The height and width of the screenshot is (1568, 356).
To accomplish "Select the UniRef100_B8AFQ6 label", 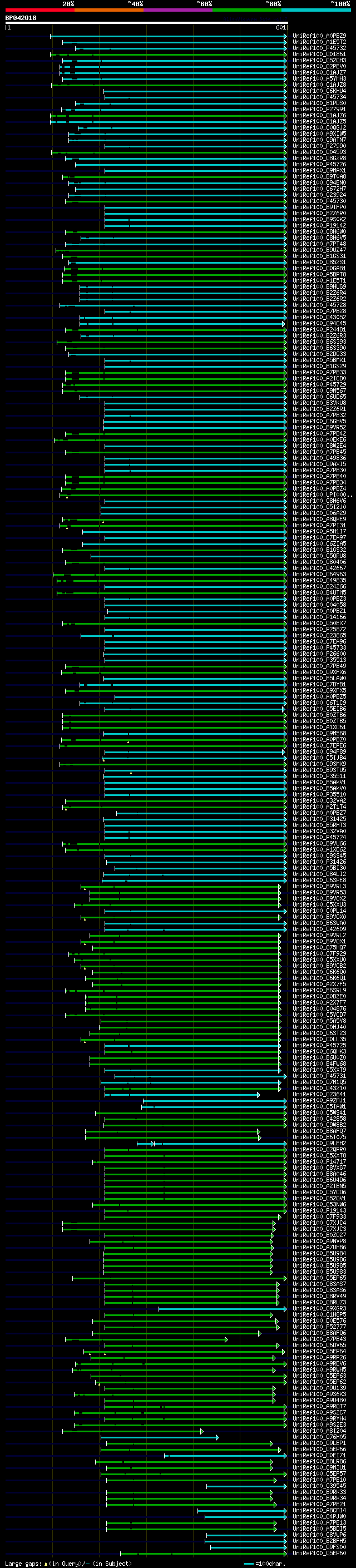I will (319, 1333).
